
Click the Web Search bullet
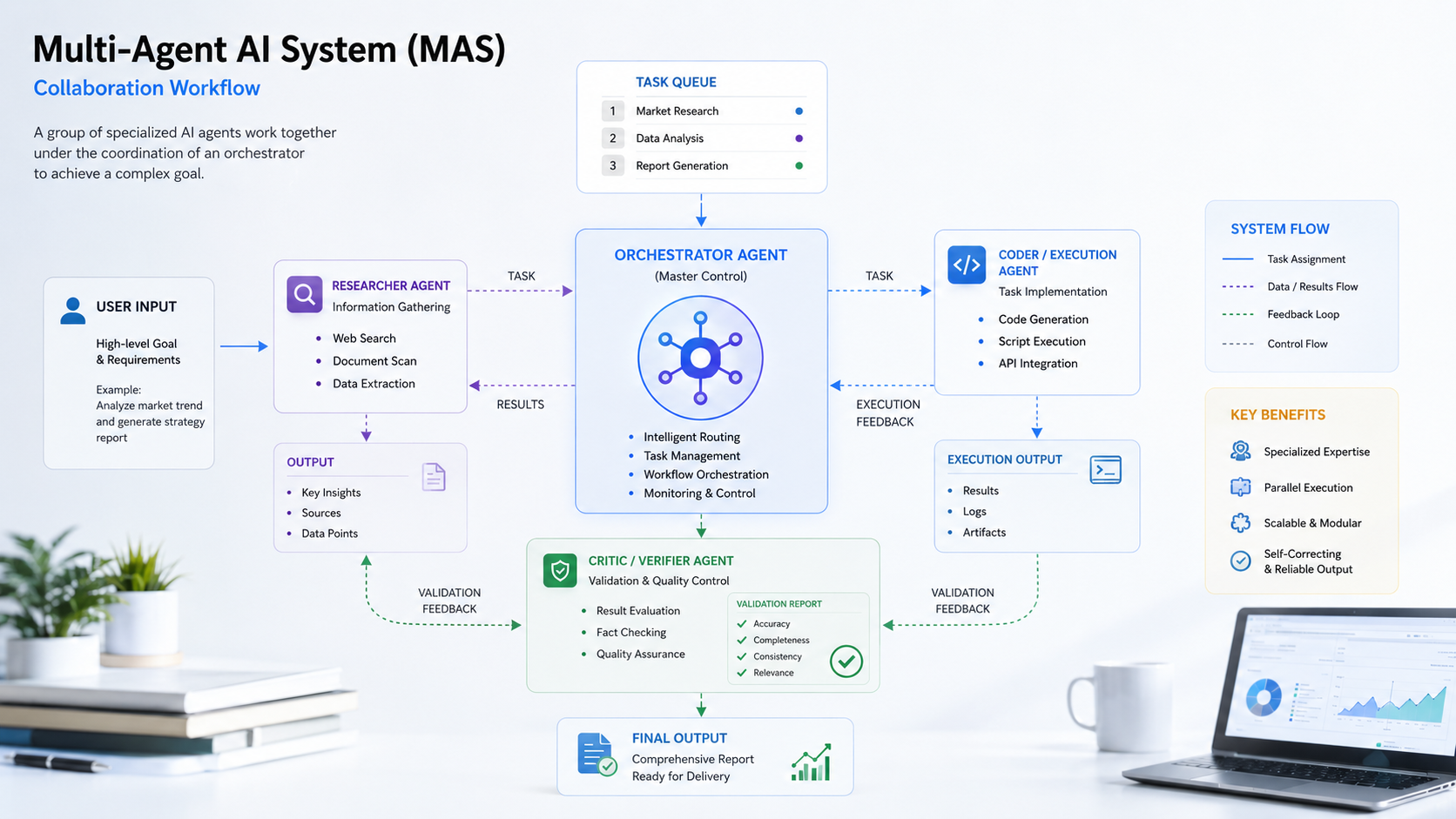(356, 339)
